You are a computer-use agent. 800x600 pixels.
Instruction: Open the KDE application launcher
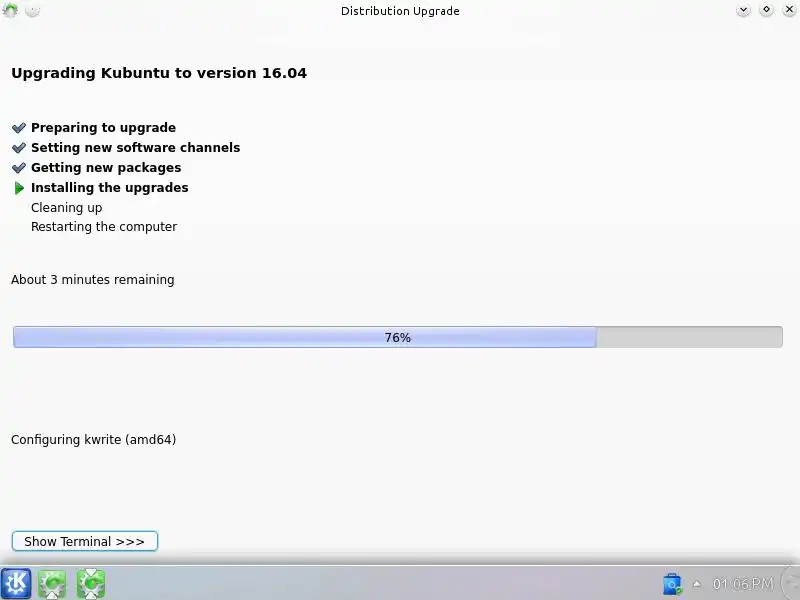coord(16,583)
